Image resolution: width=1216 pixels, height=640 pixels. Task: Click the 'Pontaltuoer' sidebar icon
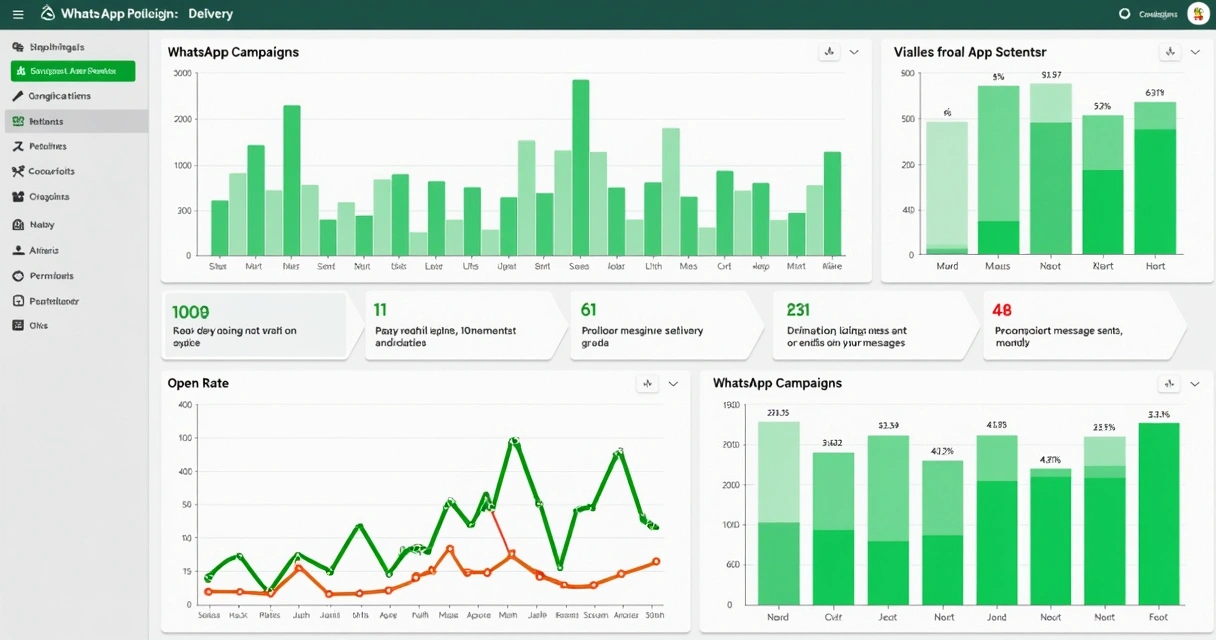pyautogui.click(x=18, y=300)
